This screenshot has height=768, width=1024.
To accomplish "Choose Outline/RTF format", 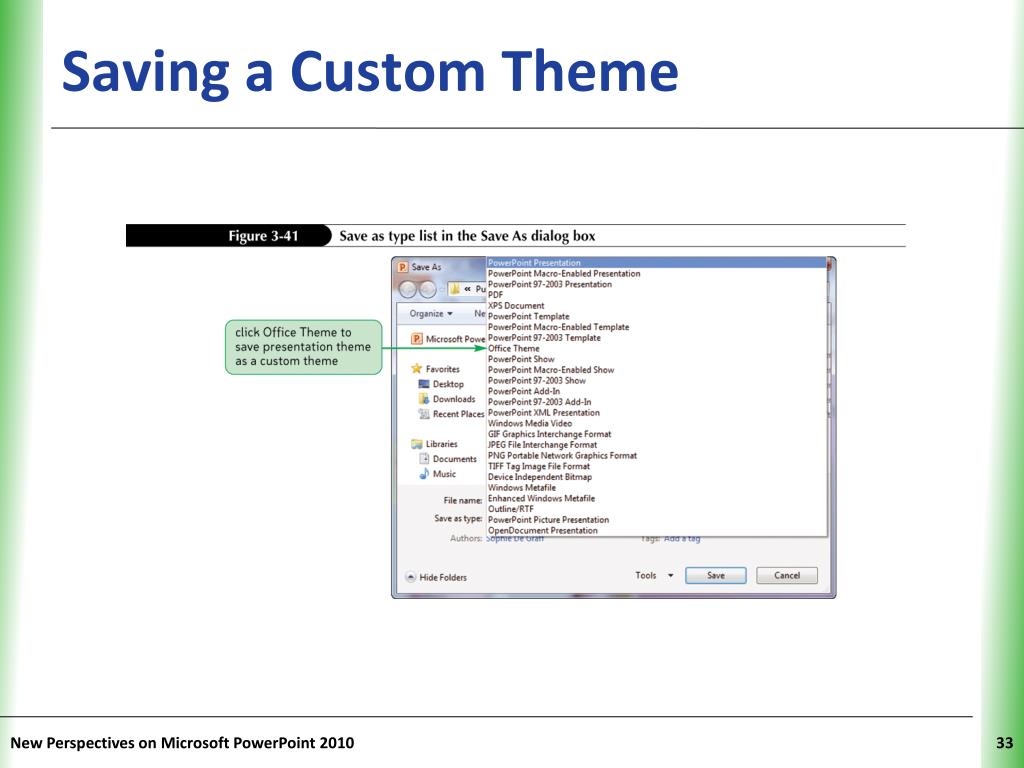I will (656, 509).
